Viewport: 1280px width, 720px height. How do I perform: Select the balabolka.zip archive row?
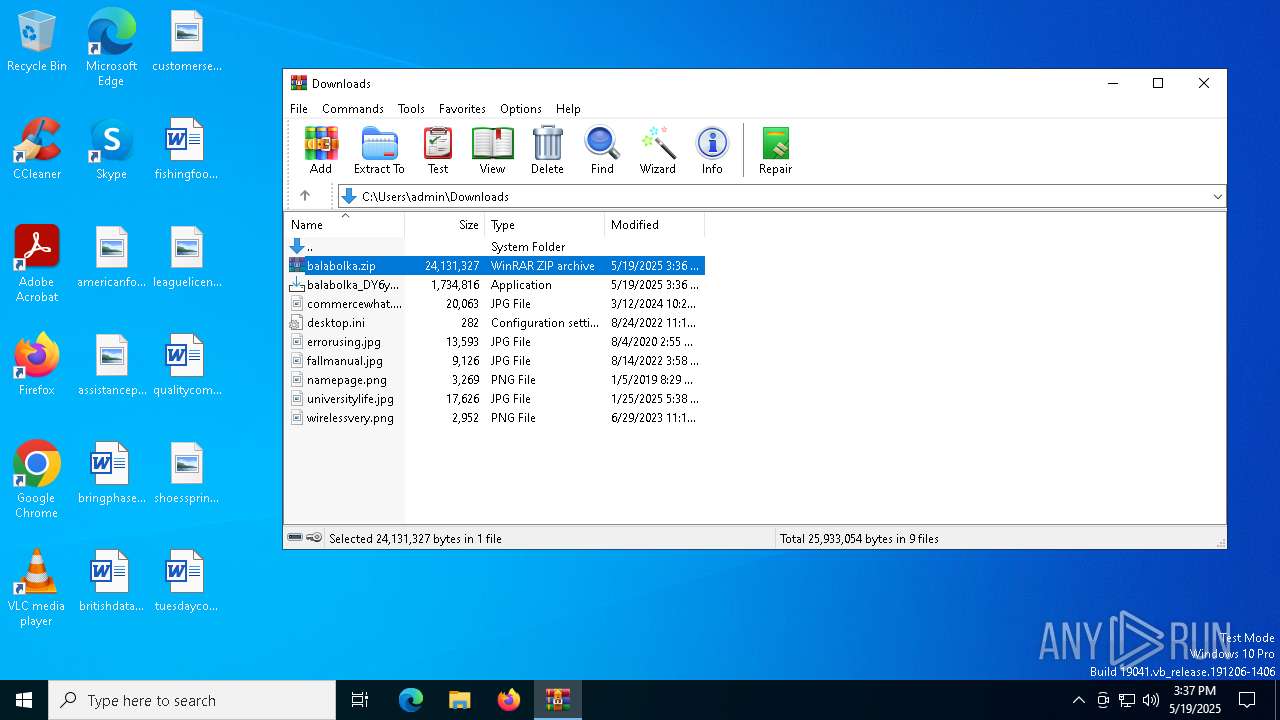[x=496, y=266]
